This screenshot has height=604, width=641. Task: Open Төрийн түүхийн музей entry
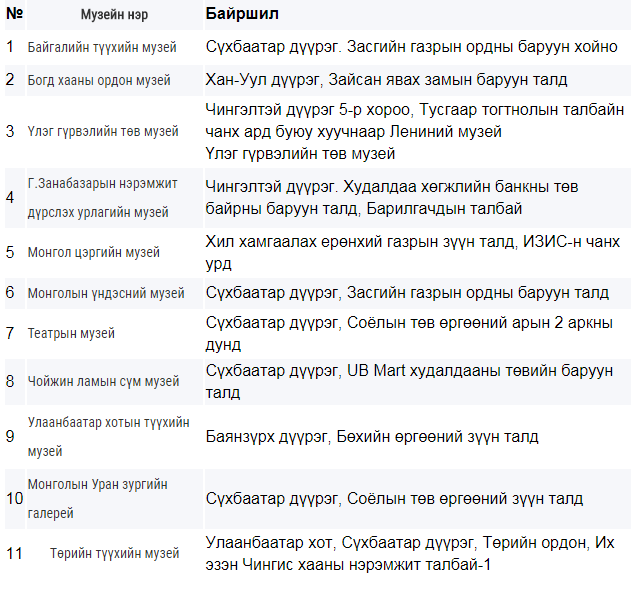[x=114, y=553]
